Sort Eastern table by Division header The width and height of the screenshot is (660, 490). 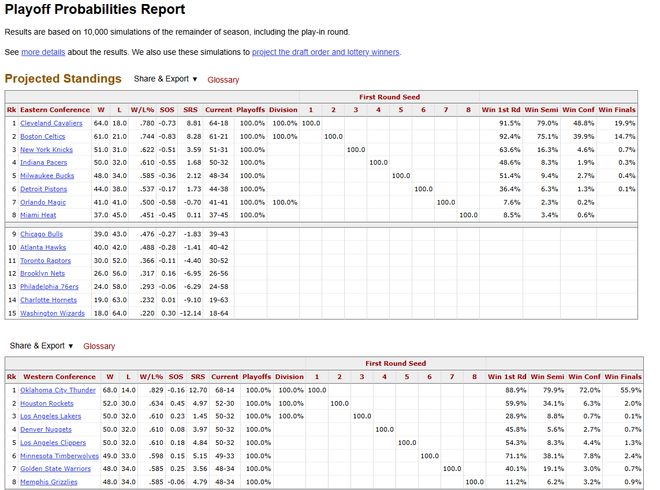(283, 110)
